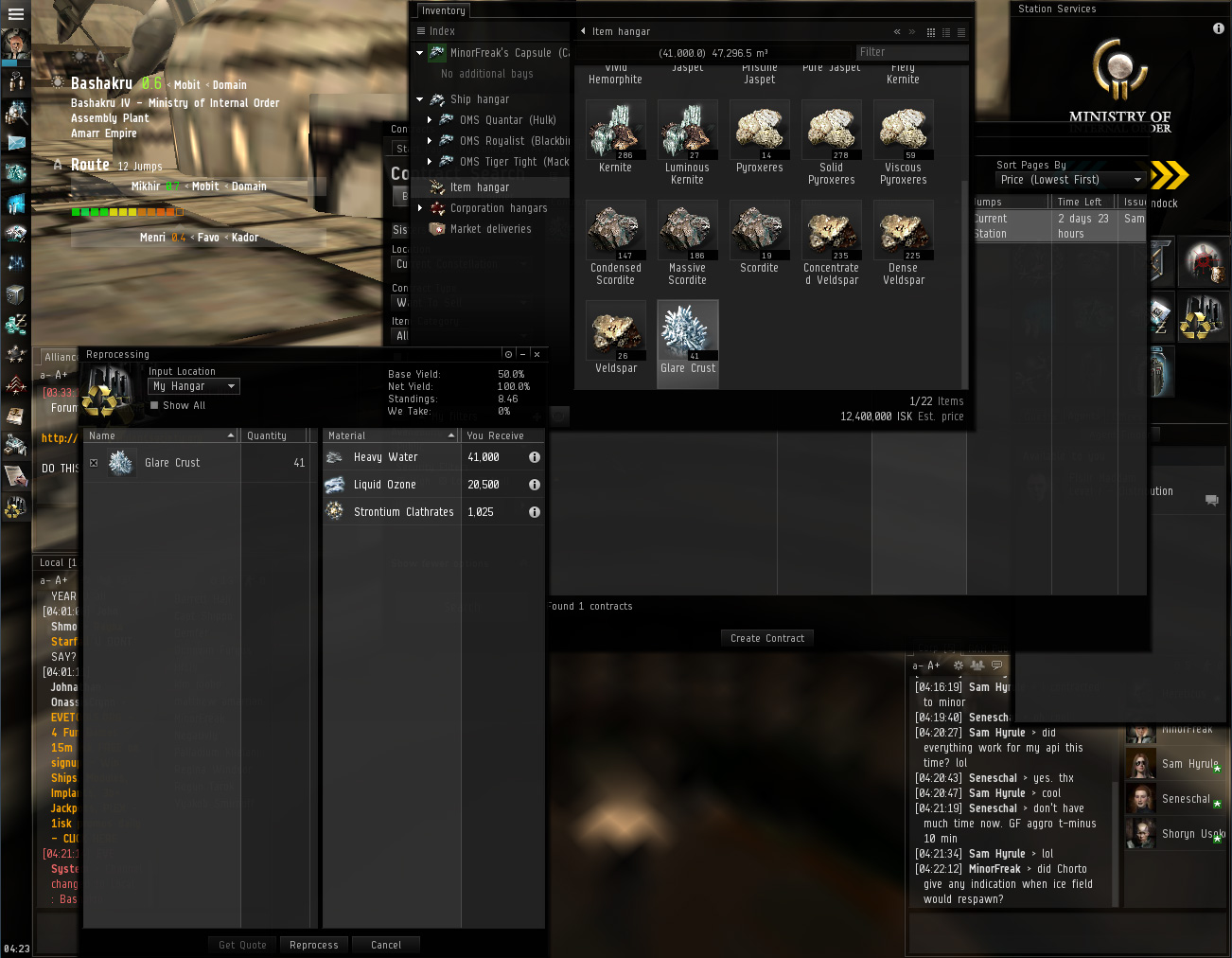
Task: Expand the Corporation hangars node
Action: point(420,208)
